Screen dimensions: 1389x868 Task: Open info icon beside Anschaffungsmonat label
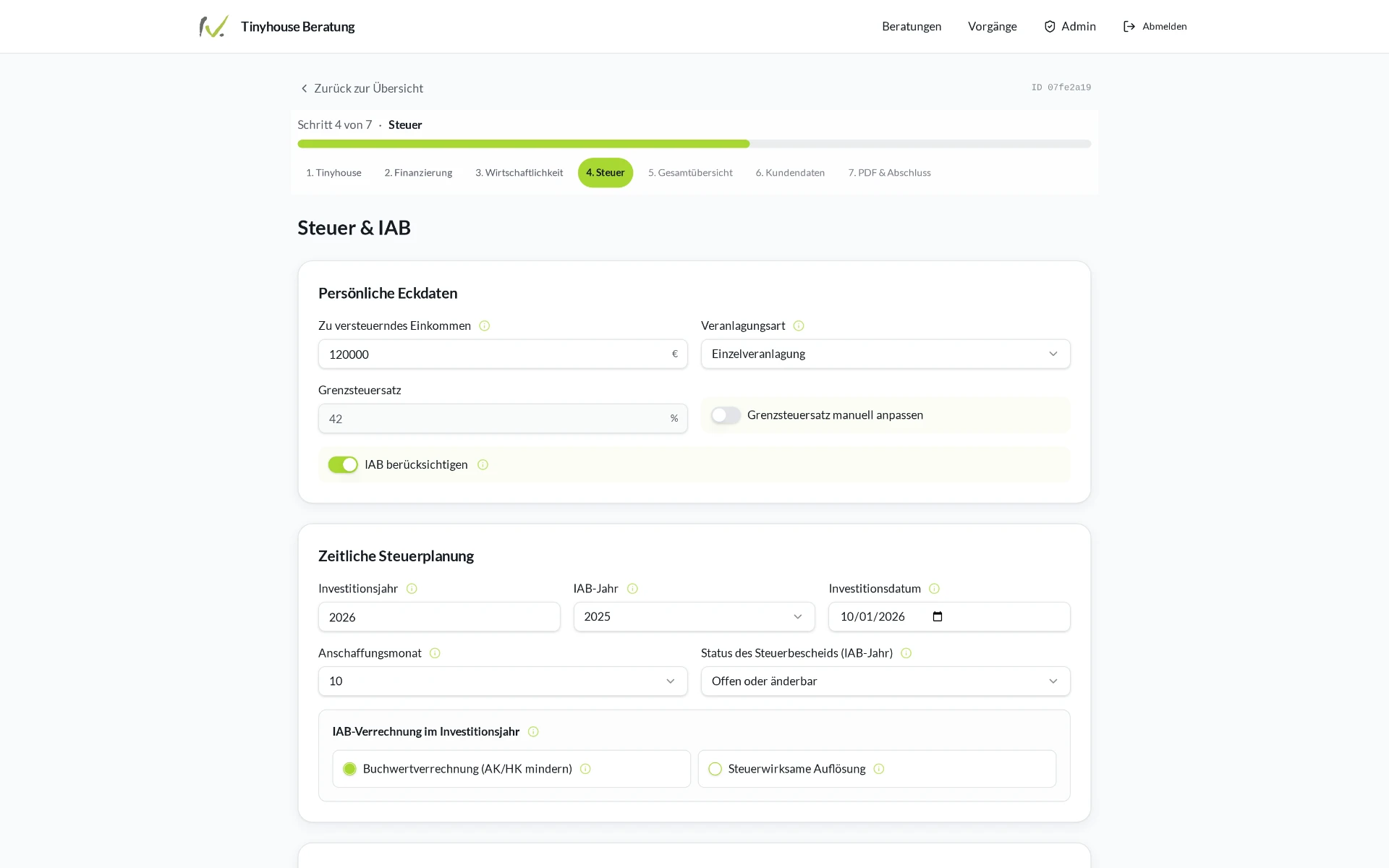[435, 652]
